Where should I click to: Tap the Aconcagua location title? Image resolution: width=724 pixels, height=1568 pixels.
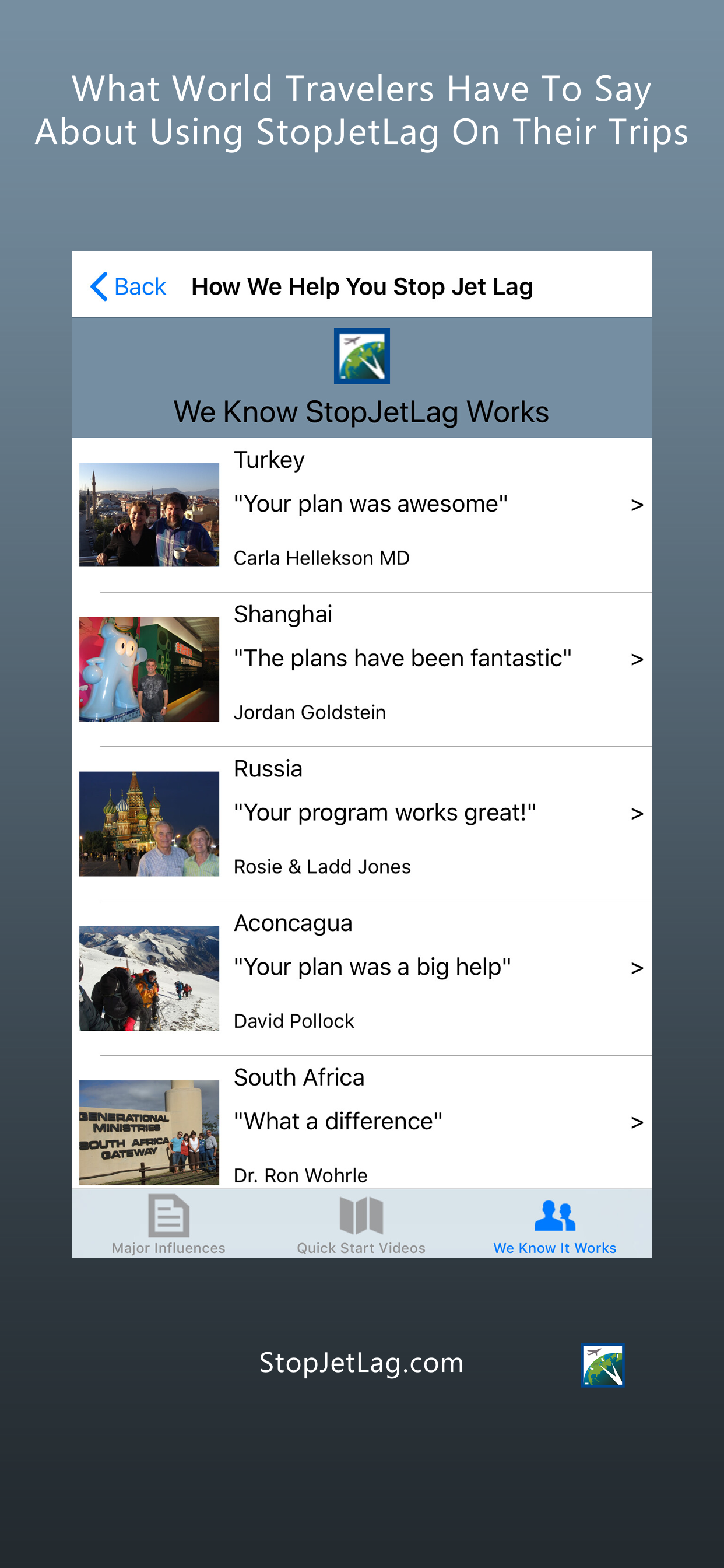tap(293, 923)
